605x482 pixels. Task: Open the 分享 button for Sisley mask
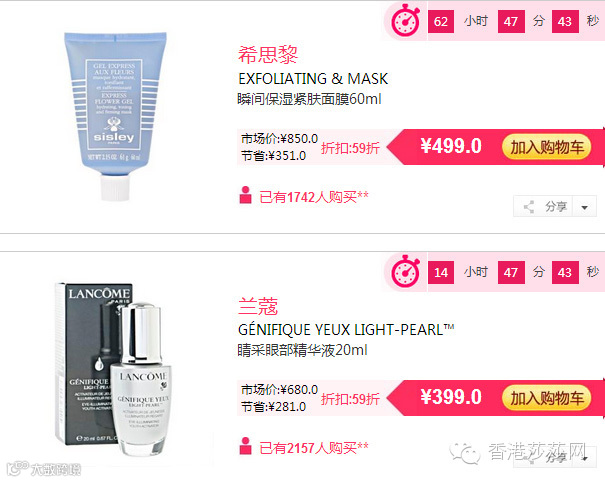(x=543, y=206)
